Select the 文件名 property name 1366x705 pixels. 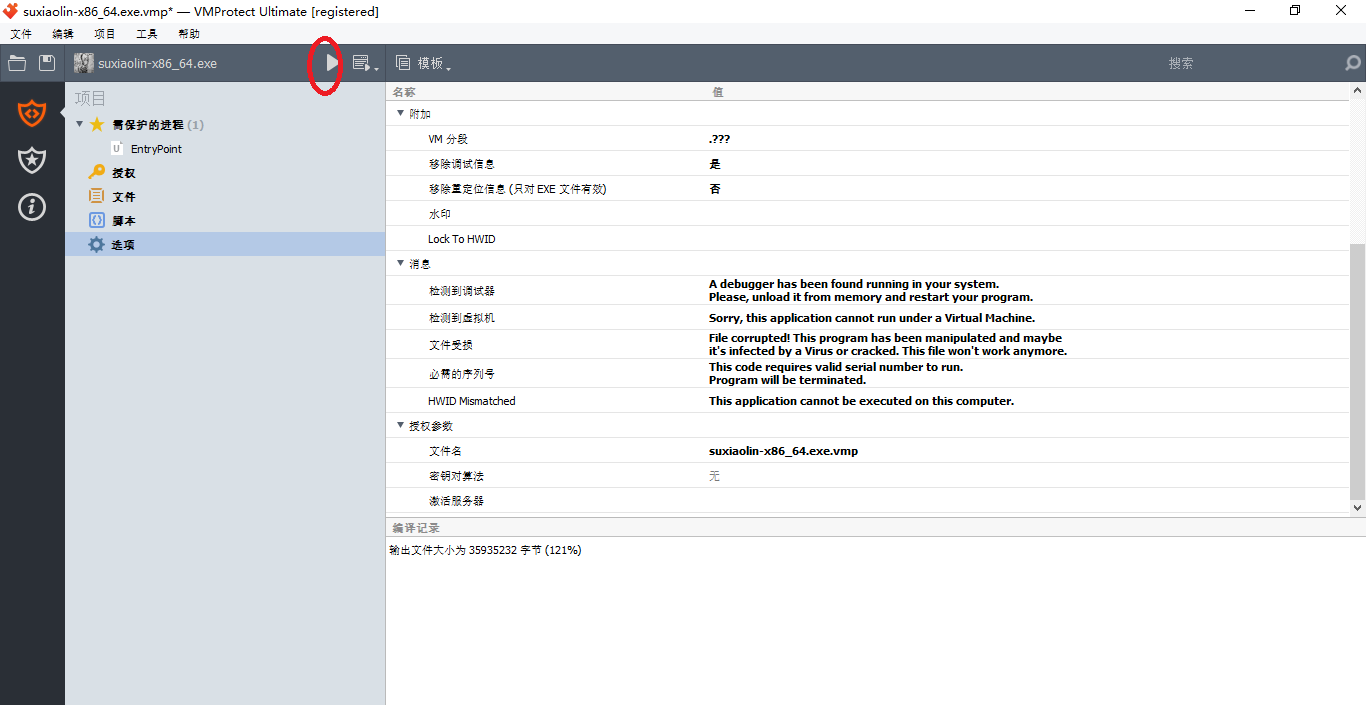(445, 451)
